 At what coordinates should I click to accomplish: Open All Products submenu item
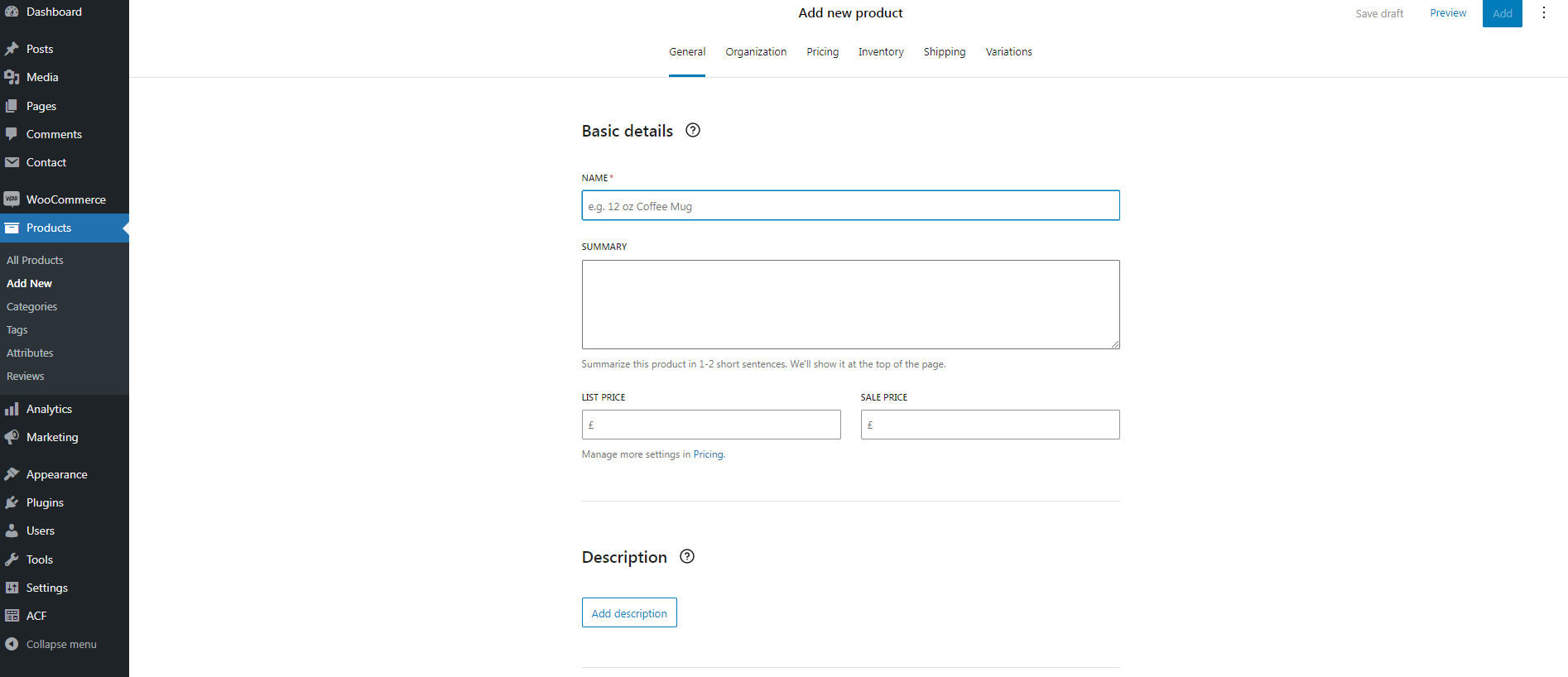click(35, 260)
